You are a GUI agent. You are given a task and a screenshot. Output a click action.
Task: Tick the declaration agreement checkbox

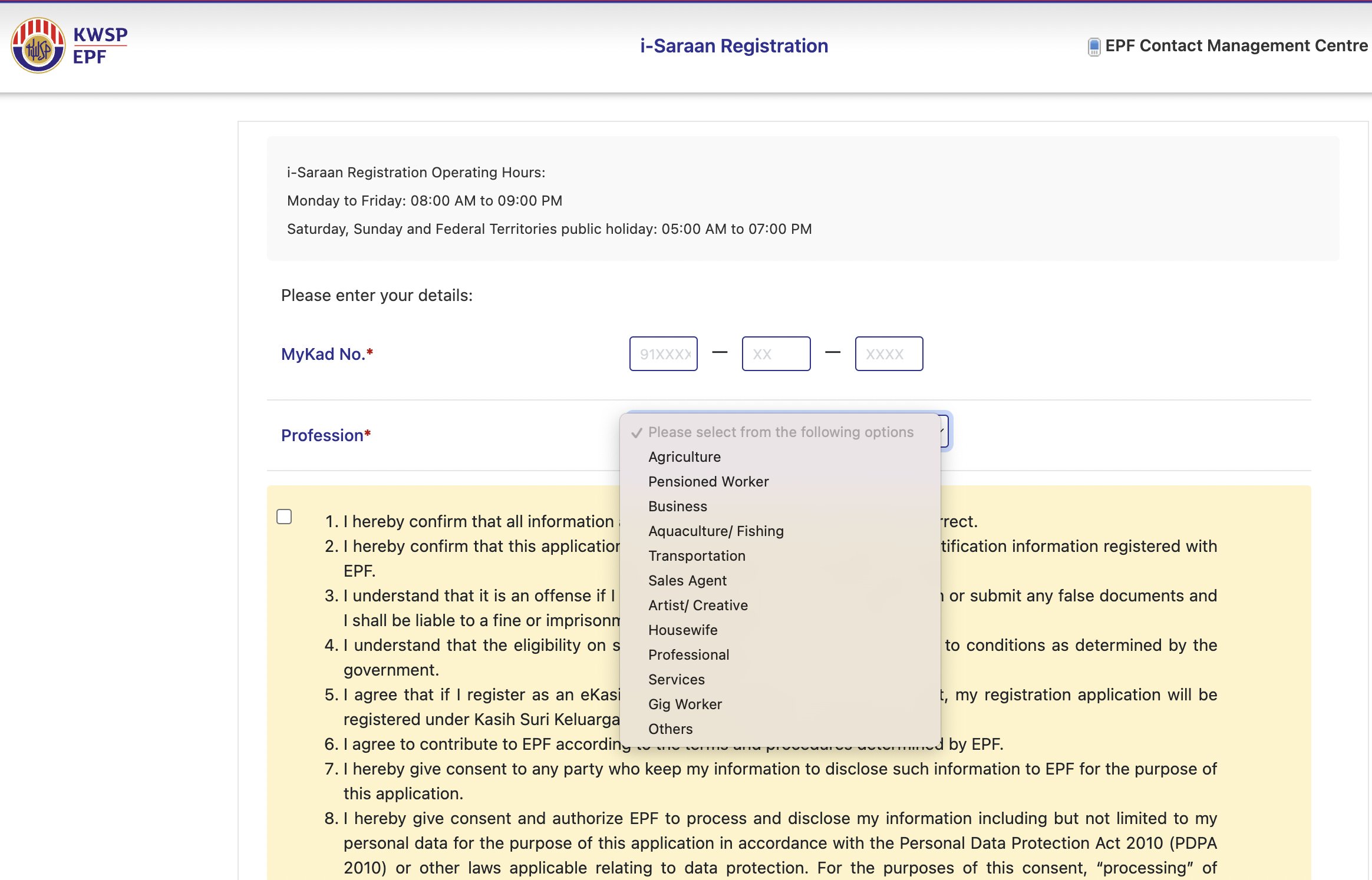[x=284, y=517]
